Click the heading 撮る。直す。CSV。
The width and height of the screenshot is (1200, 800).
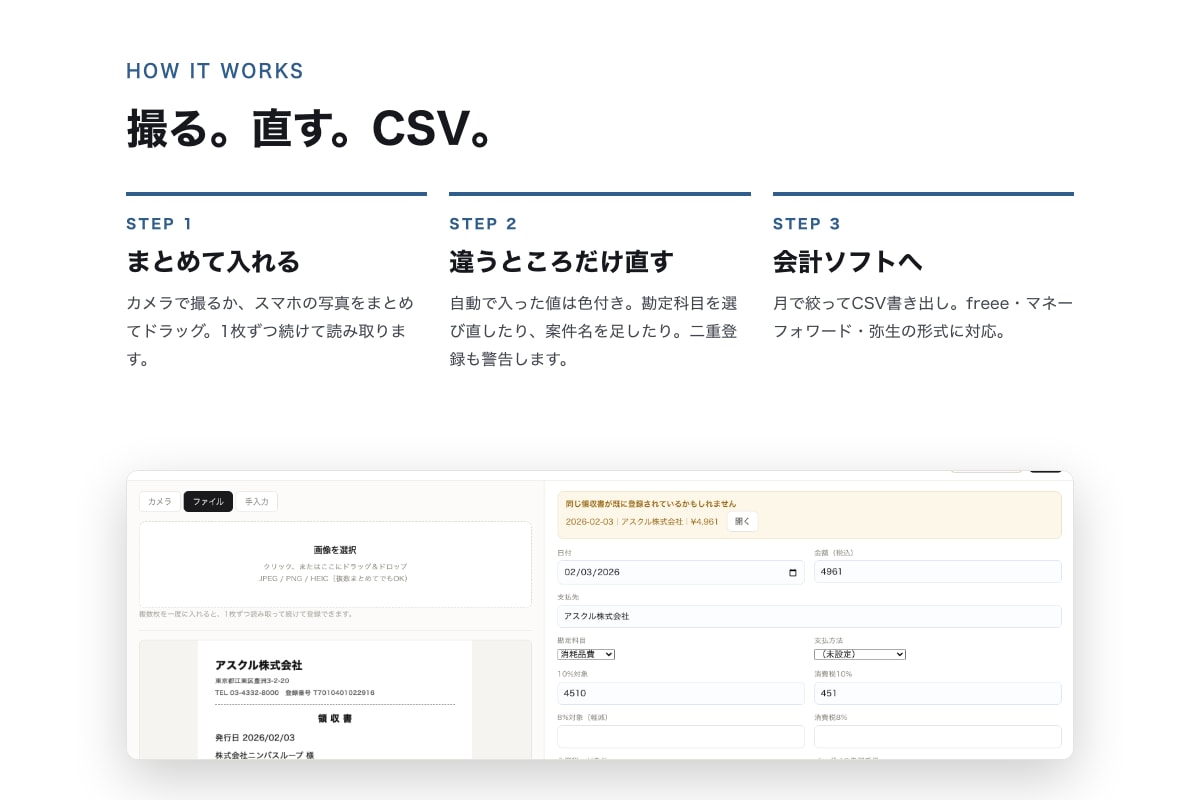pos(310,128)
